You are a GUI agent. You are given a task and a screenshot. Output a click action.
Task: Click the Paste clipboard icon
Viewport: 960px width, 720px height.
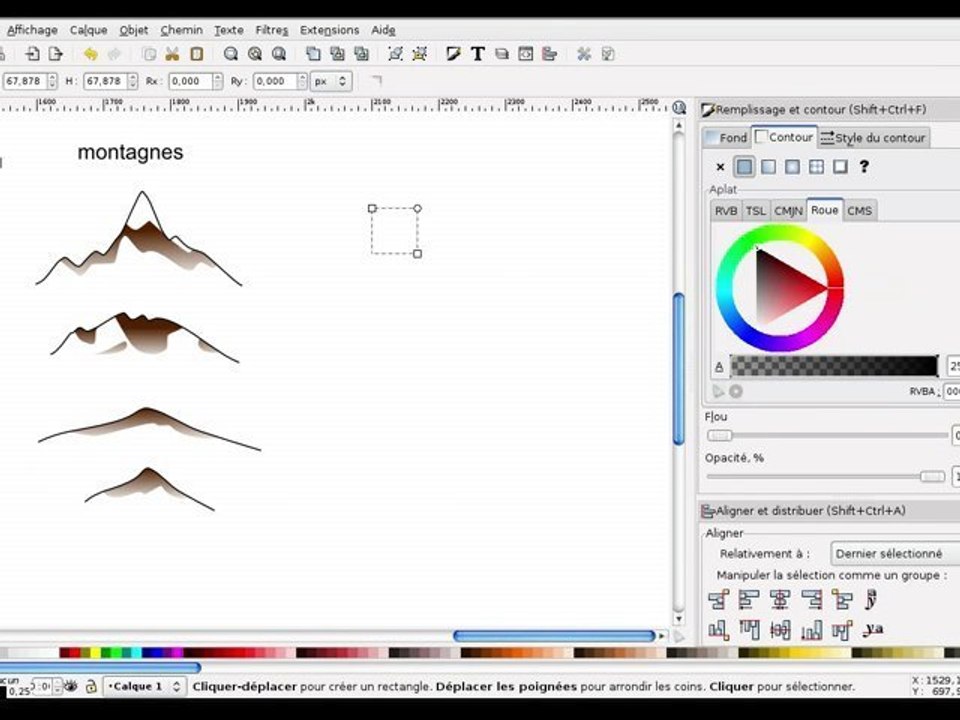196,54
